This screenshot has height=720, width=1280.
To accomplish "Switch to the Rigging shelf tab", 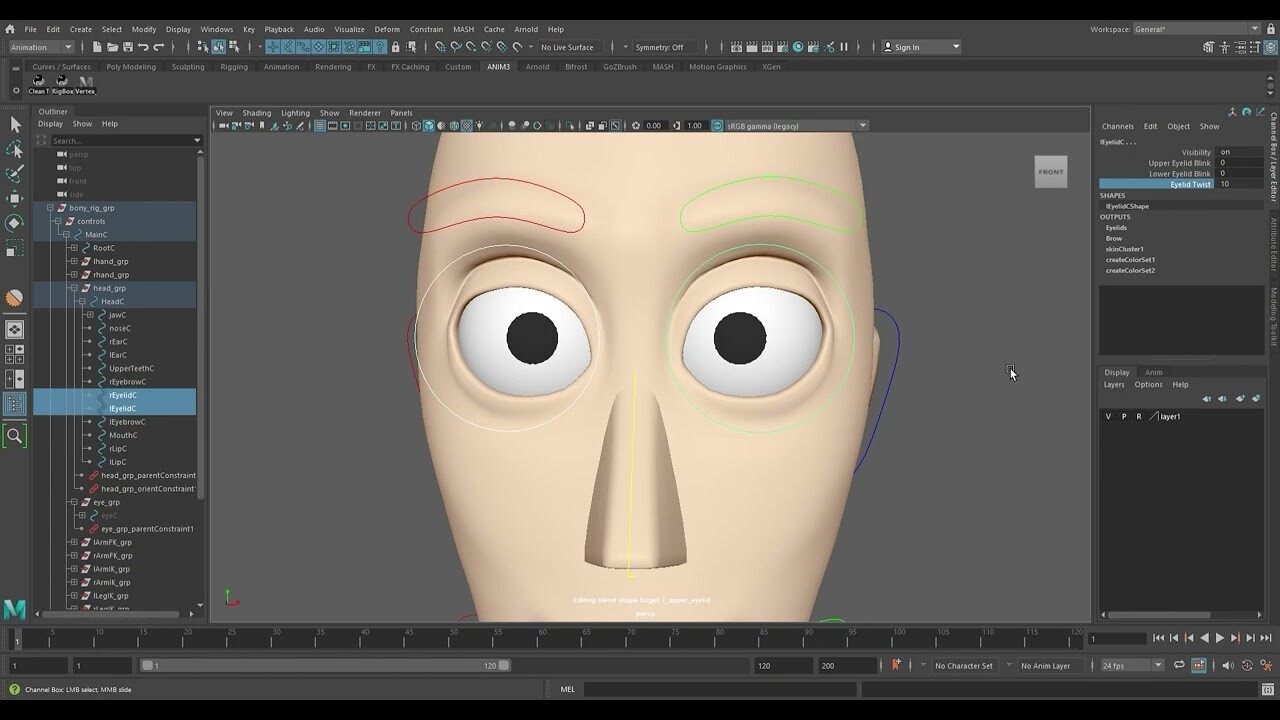I will coord(233,67).
